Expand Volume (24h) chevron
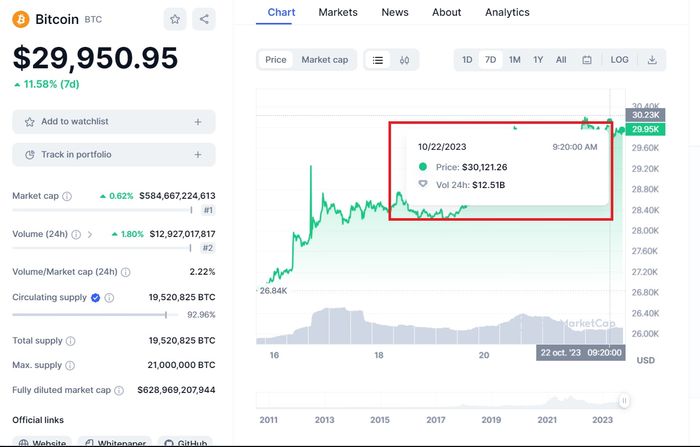Image resolution: width=700 pixels, height=447 pixels. coord(89,234)
